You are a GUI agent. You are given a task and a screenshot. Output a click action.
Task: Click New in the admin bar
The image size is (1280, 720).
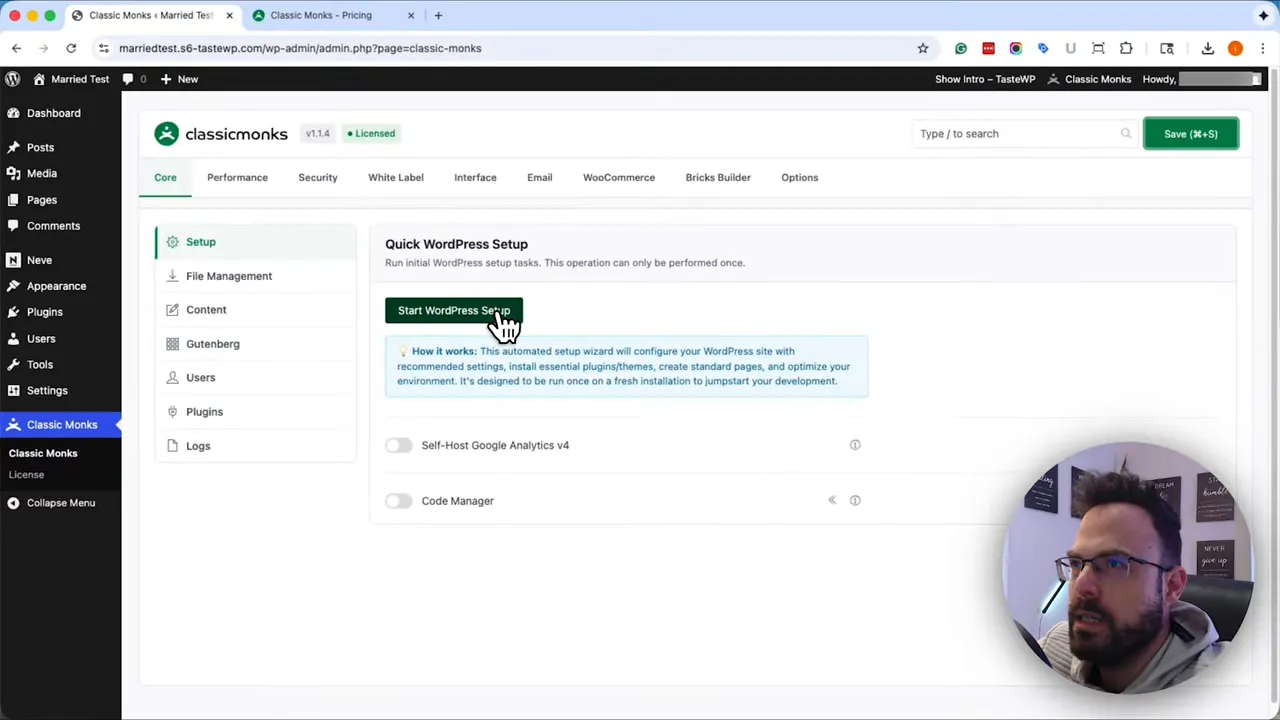(179, 79)
